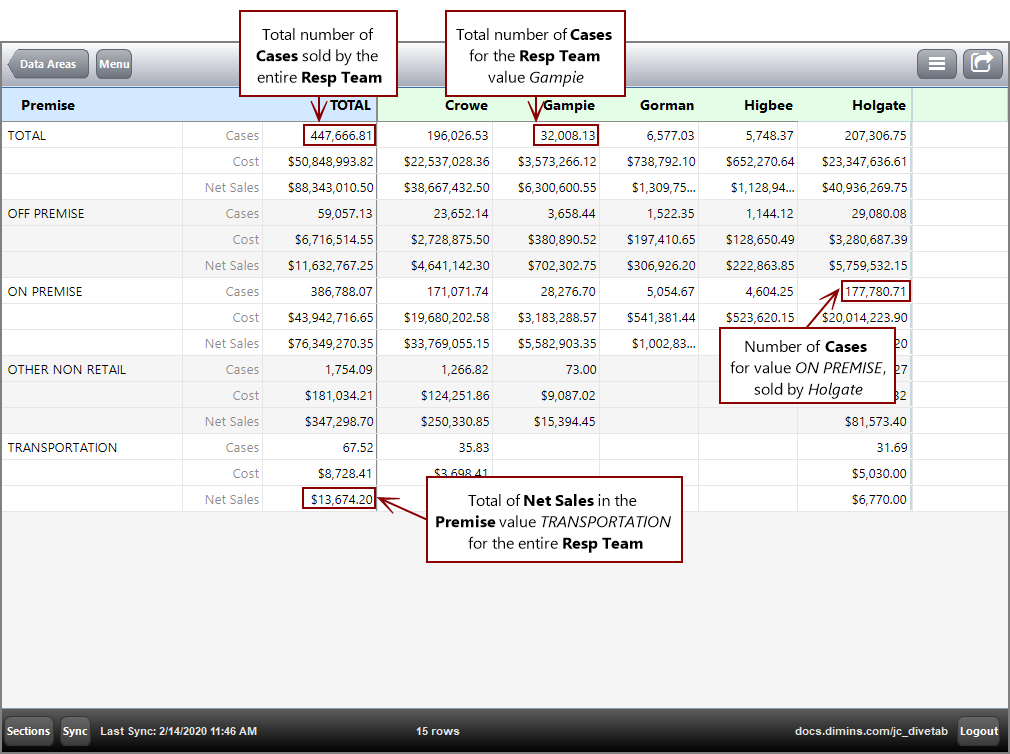This screenshot has height=754, width=1010.
Task: Click the 15 rows status indicator
Action: [x=437, y=731]
